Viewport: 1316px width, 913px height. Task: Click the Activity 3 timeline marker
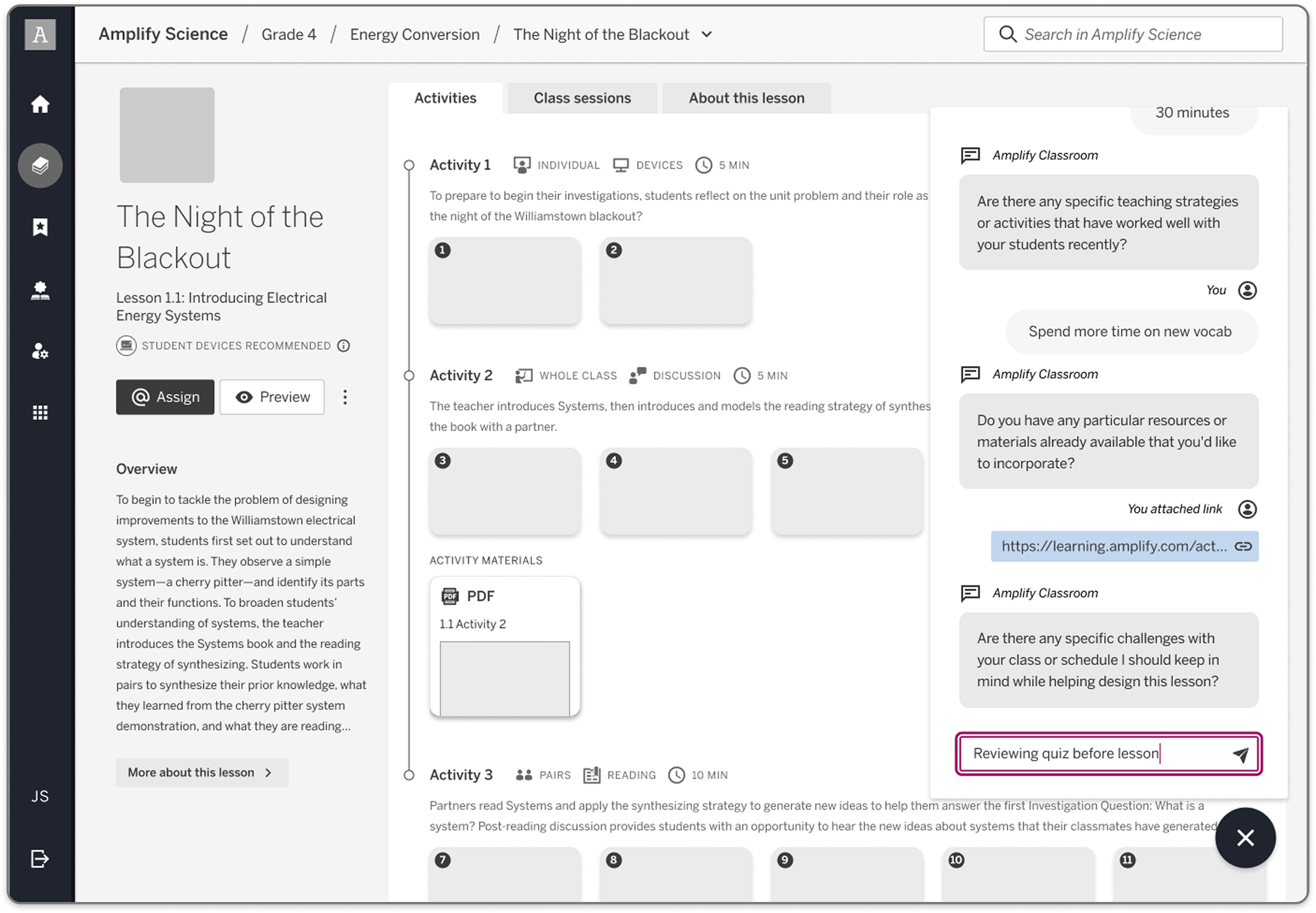409,775
